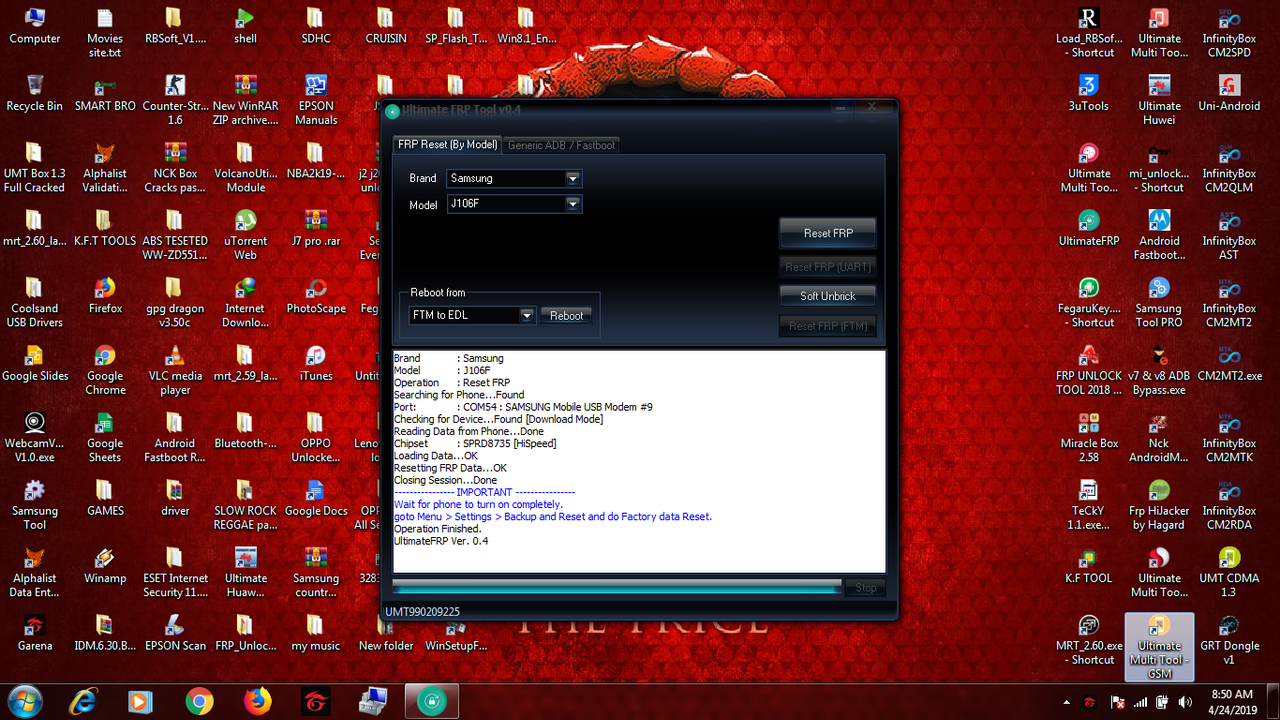Select the Movies site.txt file

point(105,33)
